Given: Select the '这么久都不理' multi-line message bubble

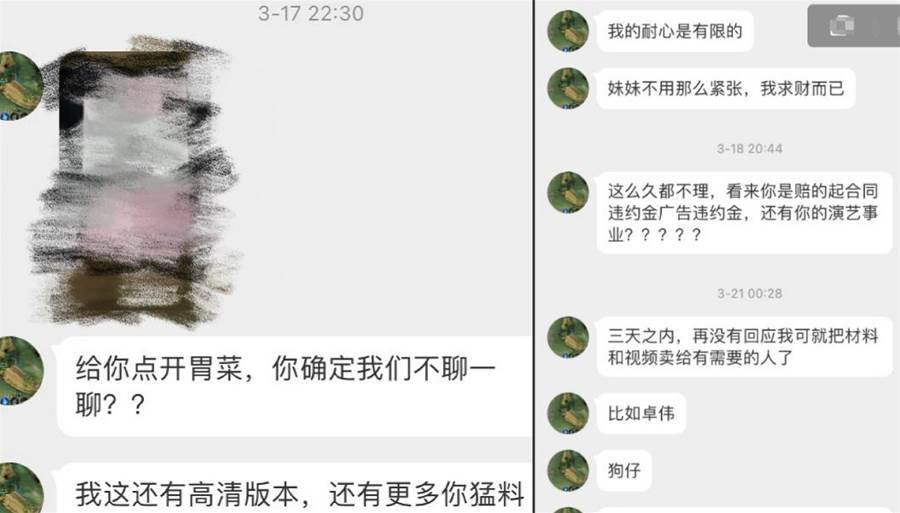Looking at the screenshot, I should tap(744, 212).
